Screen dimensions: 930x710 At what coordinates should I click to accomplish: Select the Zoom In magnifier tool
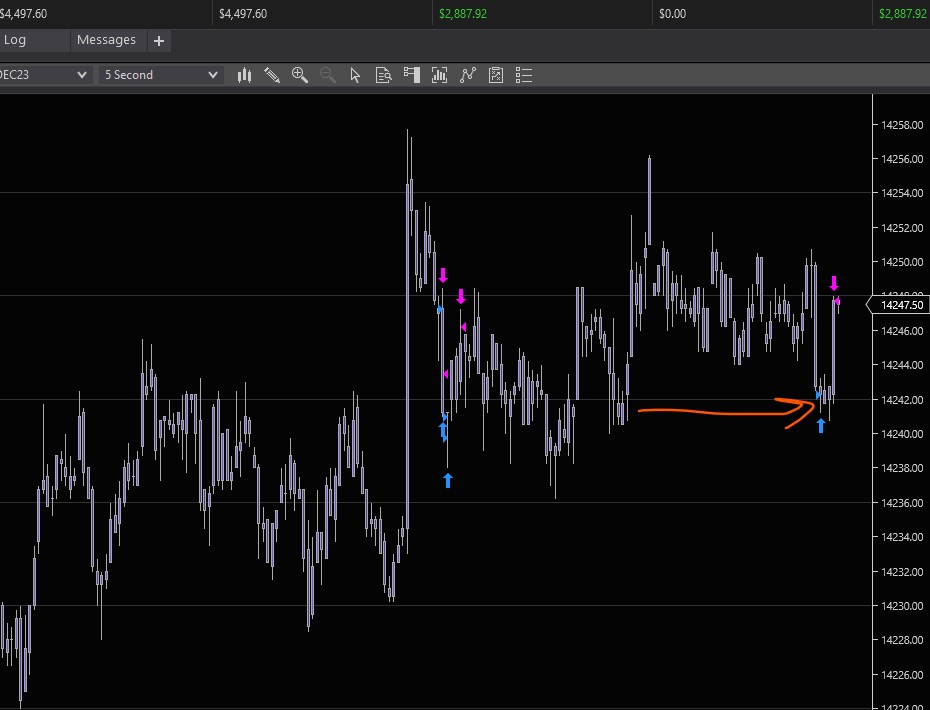(x=300, y=75)
